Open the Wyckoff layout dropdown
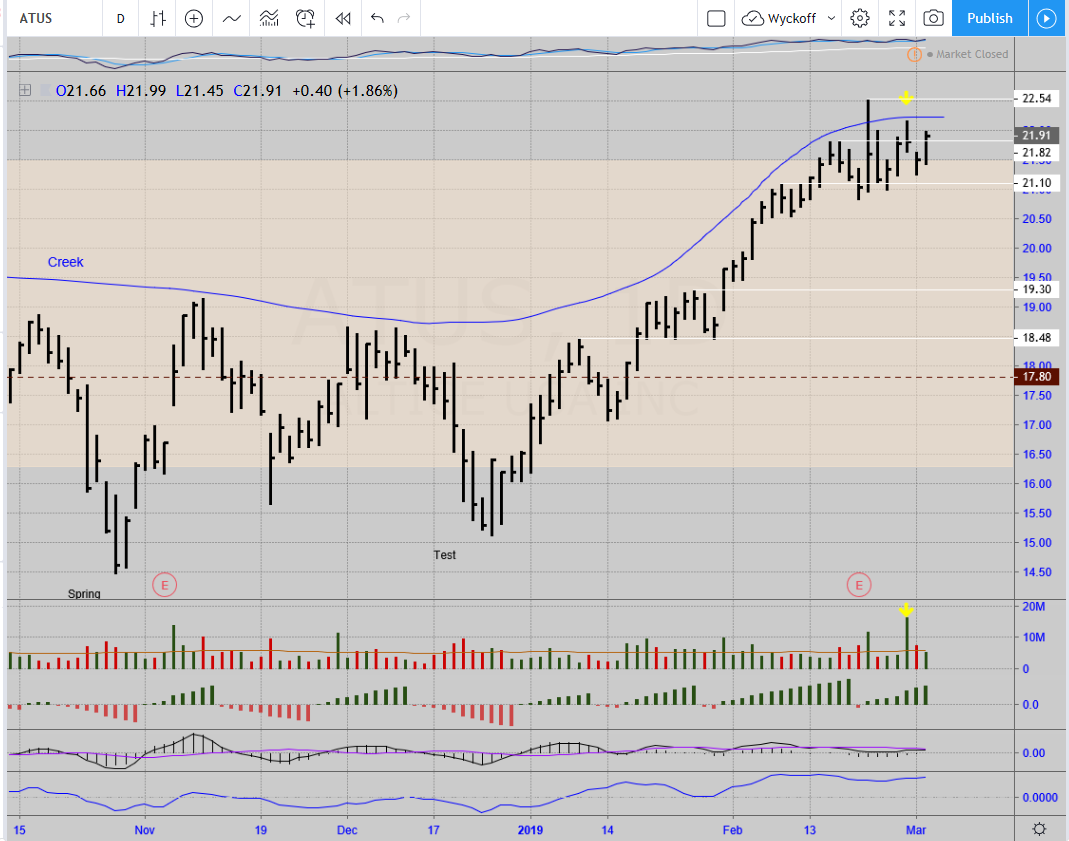 pyautogui.click(x=789, y=18)
